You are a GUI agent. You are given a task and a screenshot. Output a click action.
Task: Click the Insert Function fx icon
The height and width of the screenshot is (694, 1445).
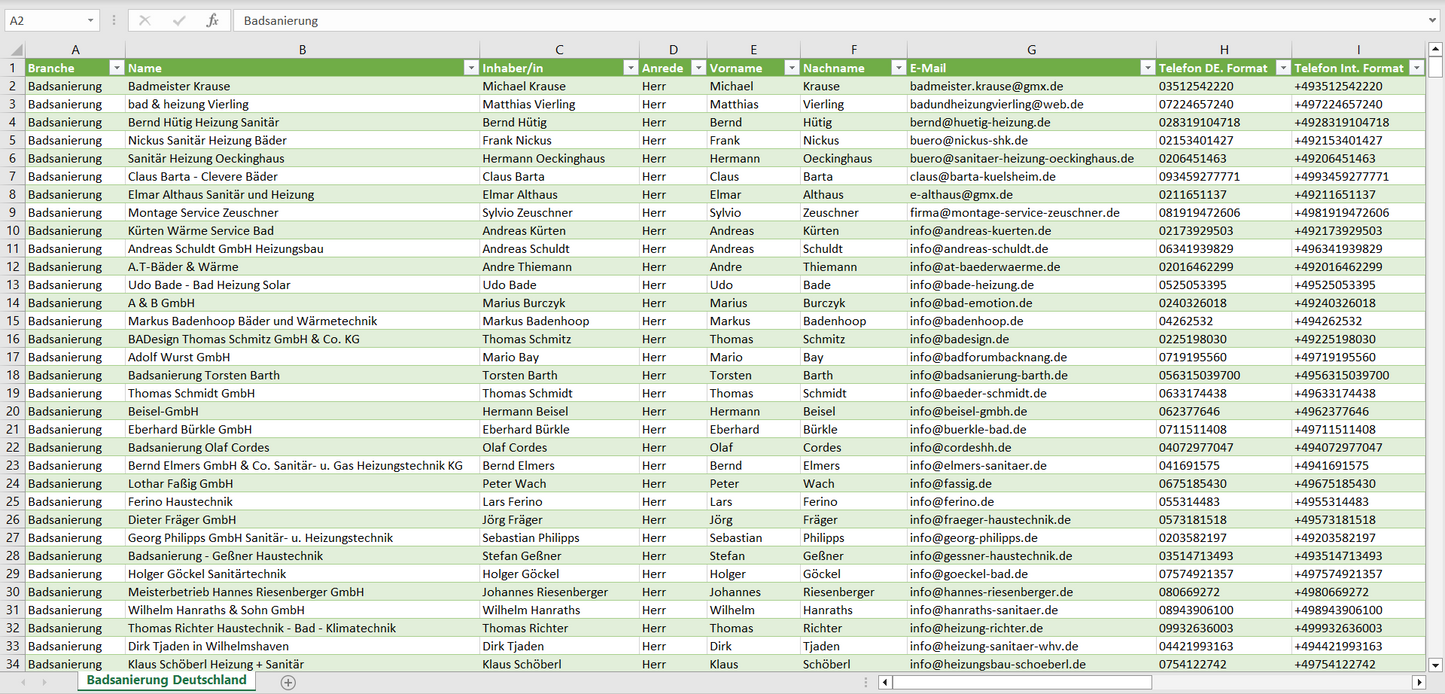[212, 20]
